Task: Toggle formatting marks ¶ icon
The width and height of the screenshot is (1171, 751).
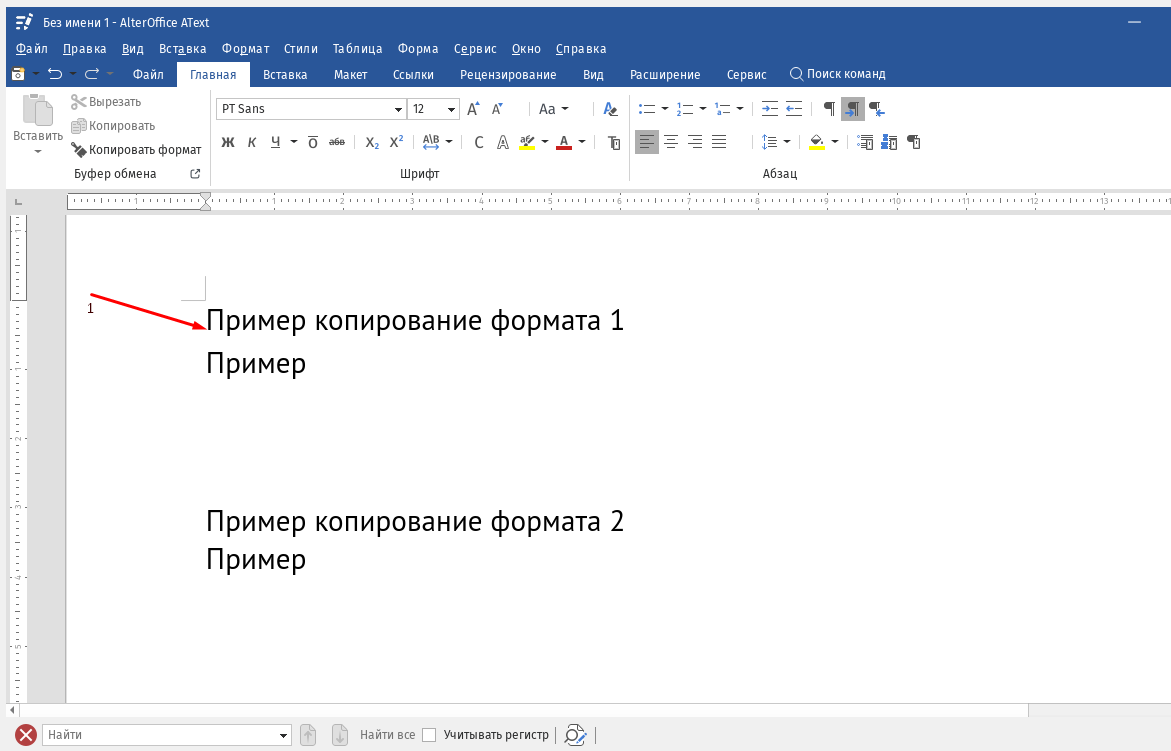Action: tap(829, 109)
